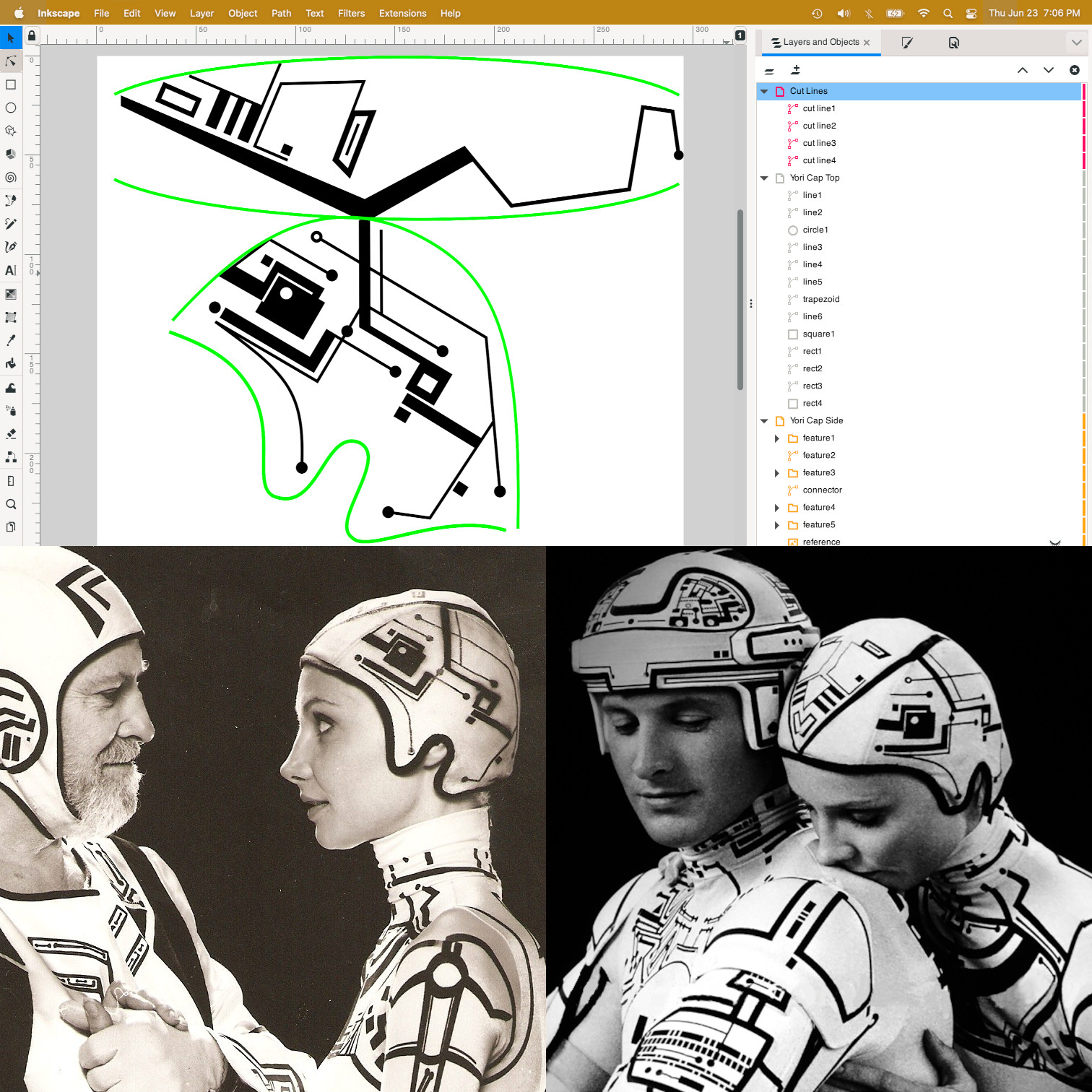Select the Text tool
This screenshot has width=1092, height=1092.
(11, 270)
